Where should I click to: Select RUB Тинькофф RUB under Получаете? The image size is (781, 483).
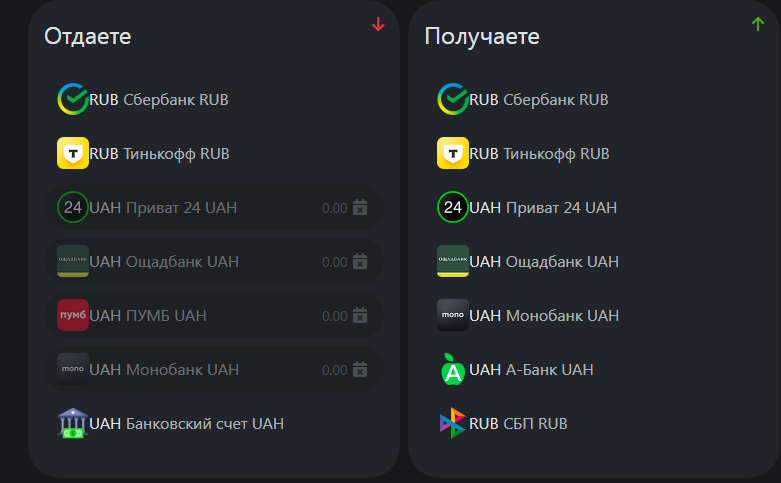pyautogui.click(x=594, y=153)
